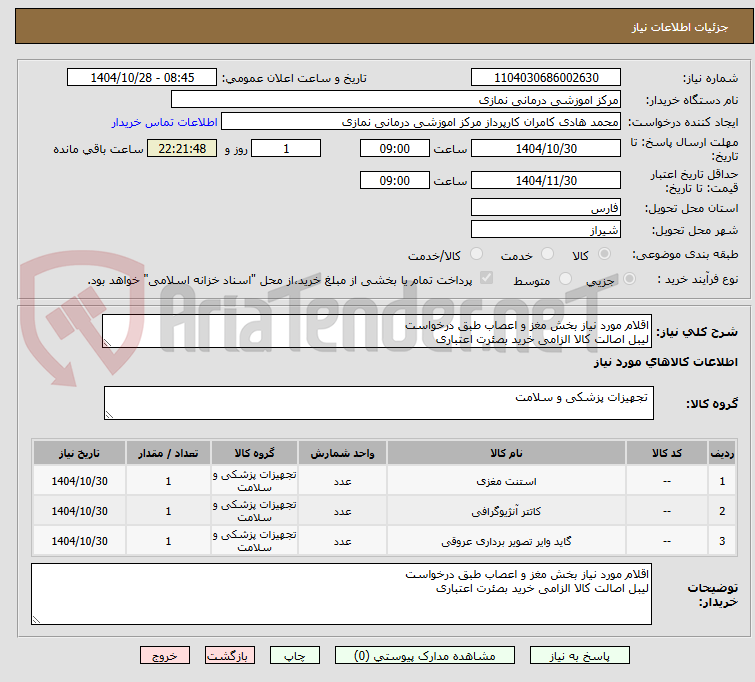The height and width of the screenshot is (682, 755).
Task: Click the remaining days field showing 1
Action: [286, 148]
